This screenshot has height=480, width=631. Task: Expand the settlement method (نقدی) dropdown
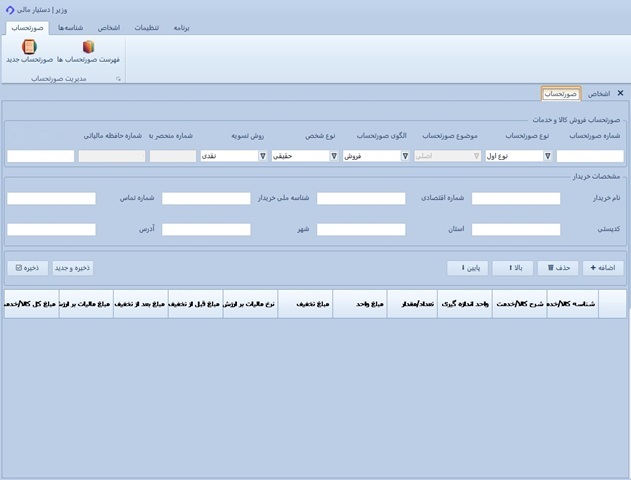[x=263, y=156]
